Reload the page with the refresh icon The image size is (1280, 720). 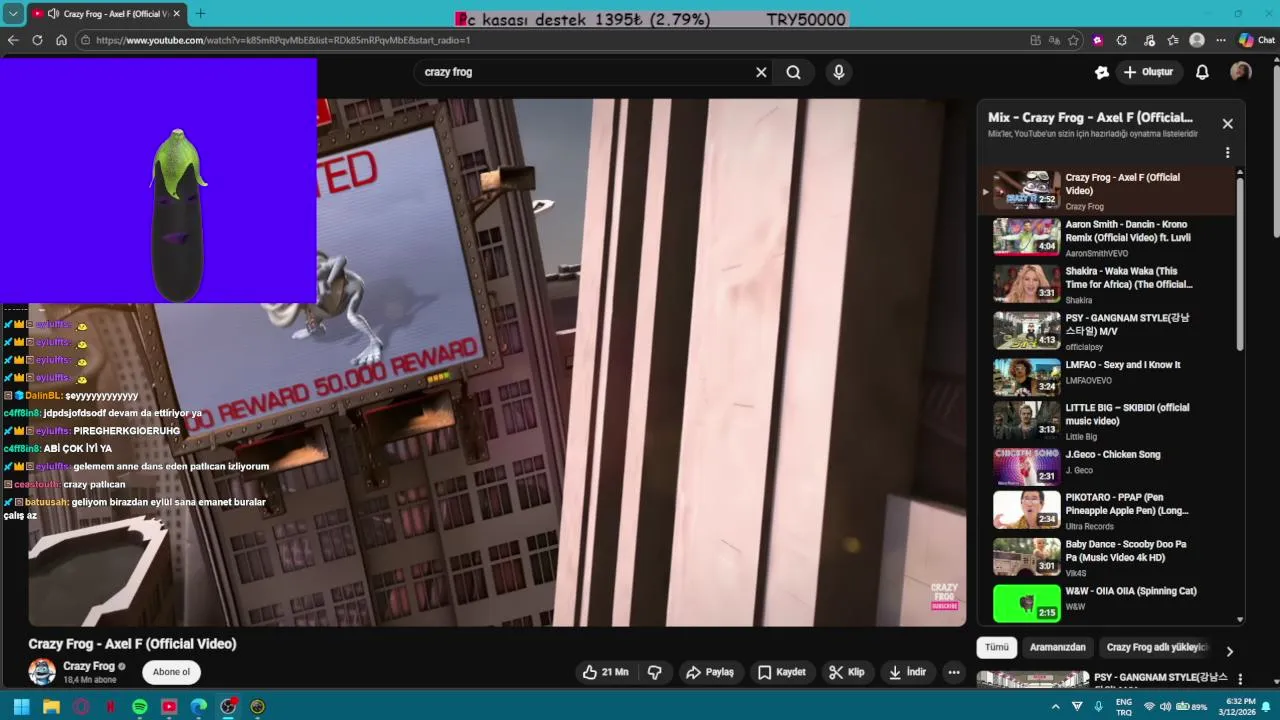37,40
